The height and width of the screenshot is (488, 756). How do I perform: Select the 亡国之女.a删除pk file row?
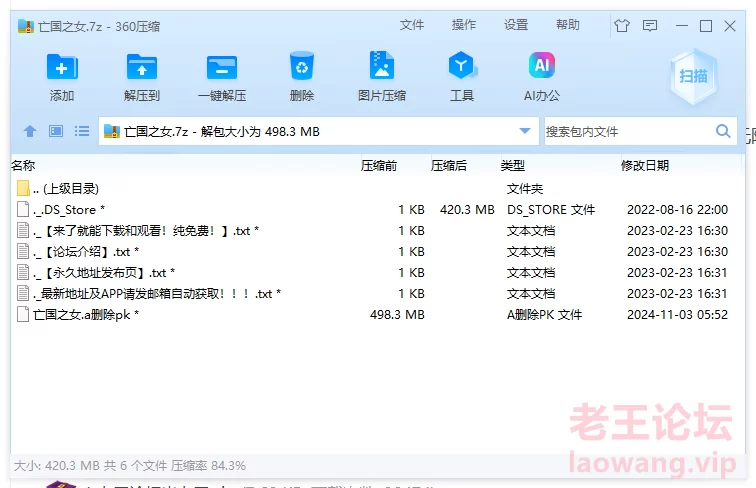tap(86, 315)
